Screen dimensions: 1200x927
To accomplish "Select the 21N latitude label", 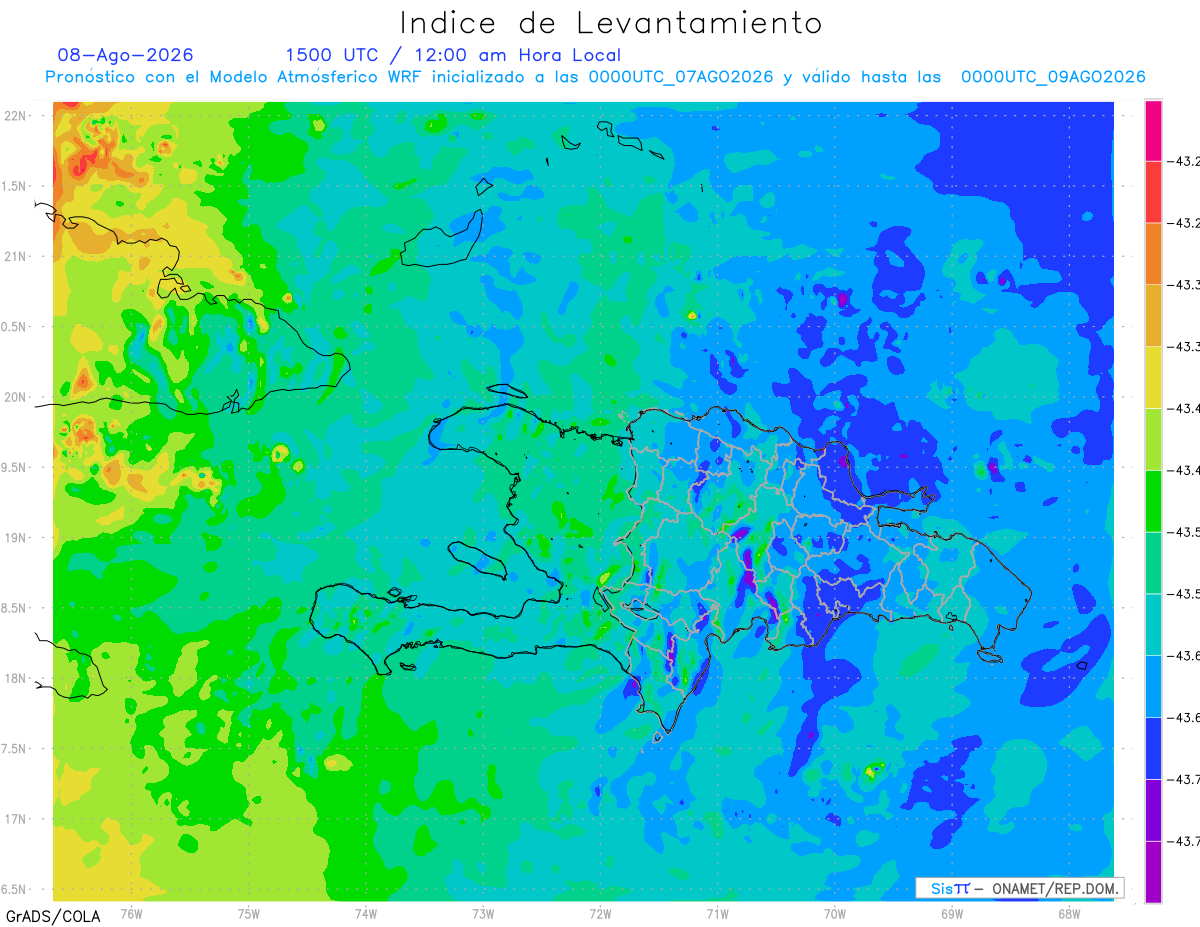I will click(x=16, y=257).
